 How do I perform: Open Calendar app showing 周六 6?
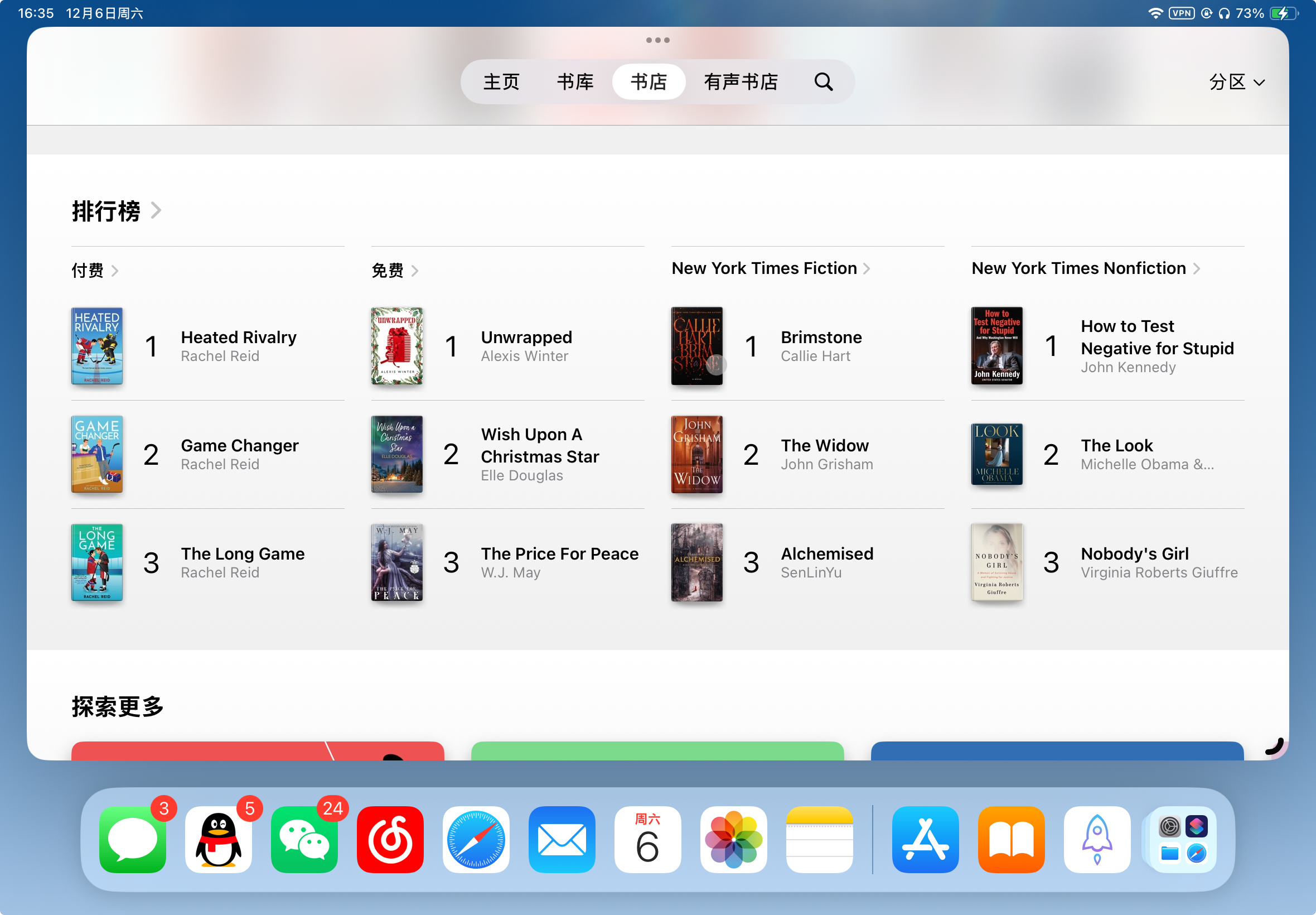(x=648, y=839)
